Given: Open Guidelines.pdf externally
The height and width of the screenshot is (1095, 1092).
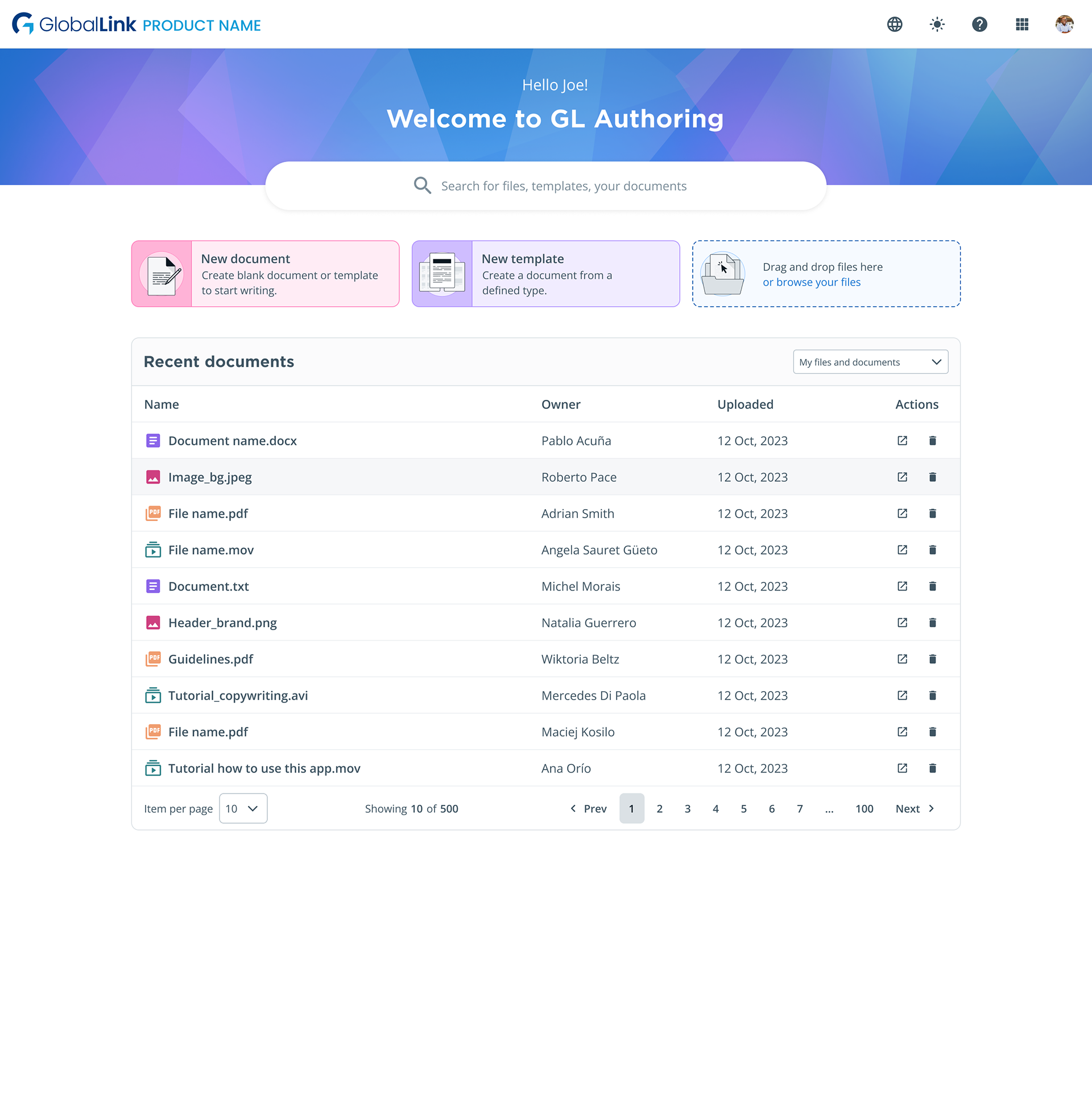Looking at the screenshot, I should (902, 659).
